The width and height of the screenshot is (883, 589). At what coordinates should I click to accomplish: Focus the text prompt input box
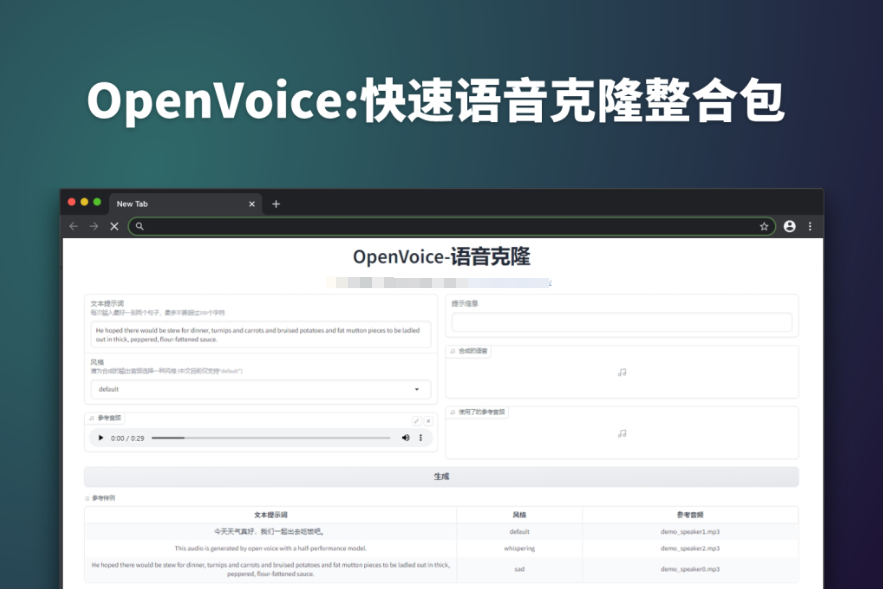coord(260,334)
